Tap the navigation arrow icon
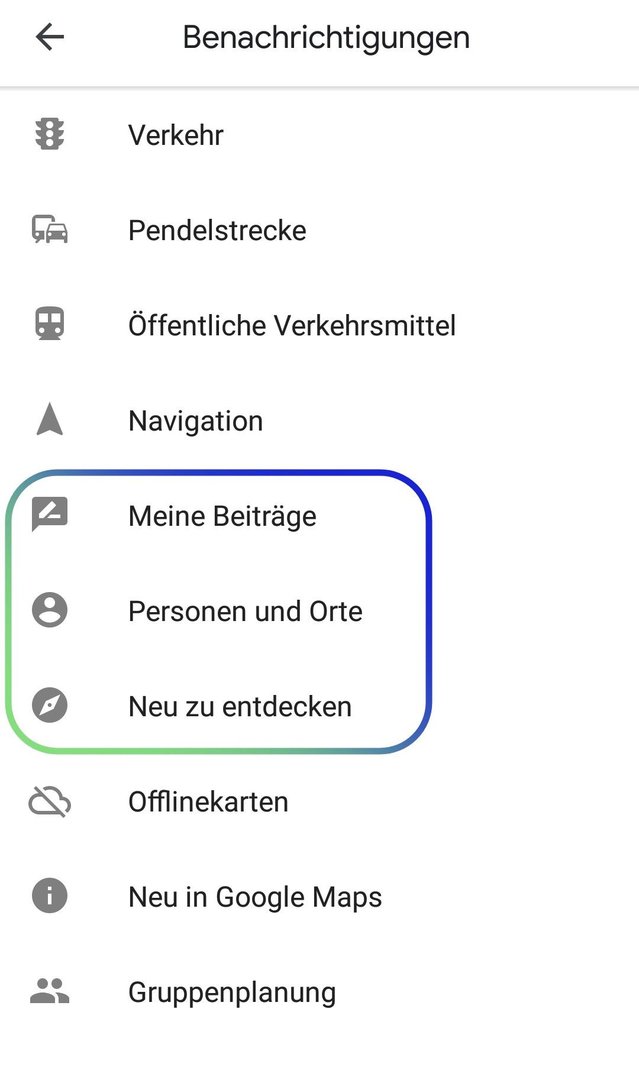639x1080 pixels. click(x=50, y=419)
